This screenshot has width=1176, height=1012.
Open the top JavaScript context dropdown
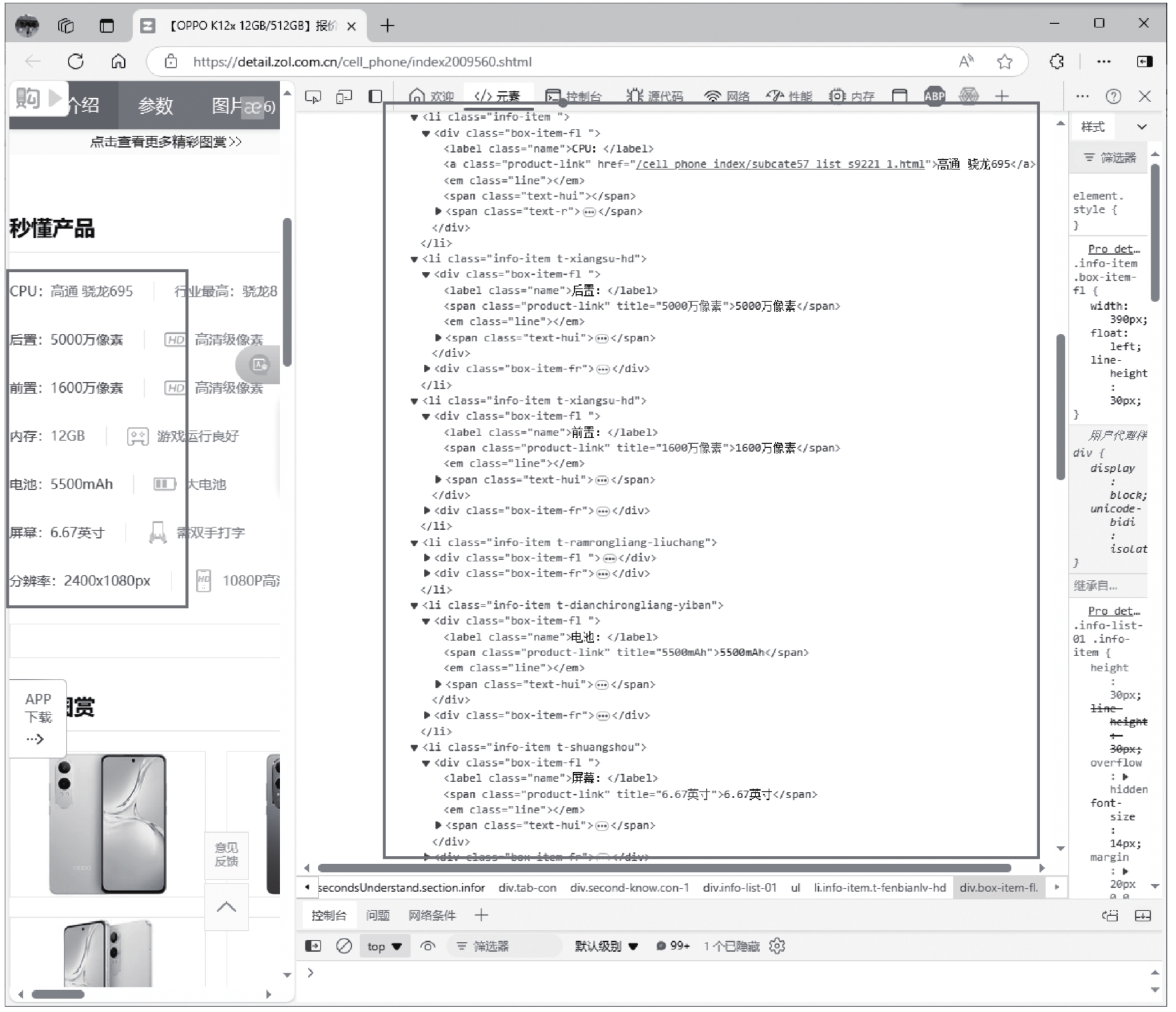384,946
